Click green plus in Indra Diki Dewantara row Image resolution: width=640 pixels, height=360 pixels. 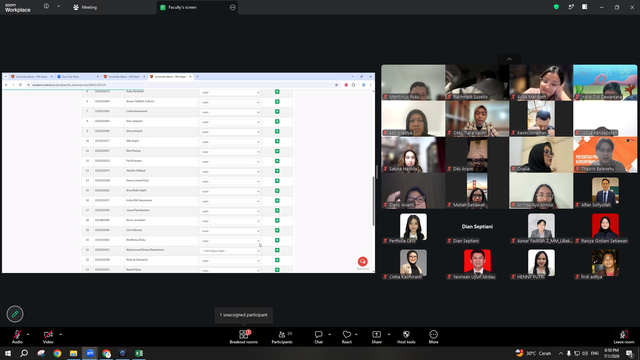point(277,200)
